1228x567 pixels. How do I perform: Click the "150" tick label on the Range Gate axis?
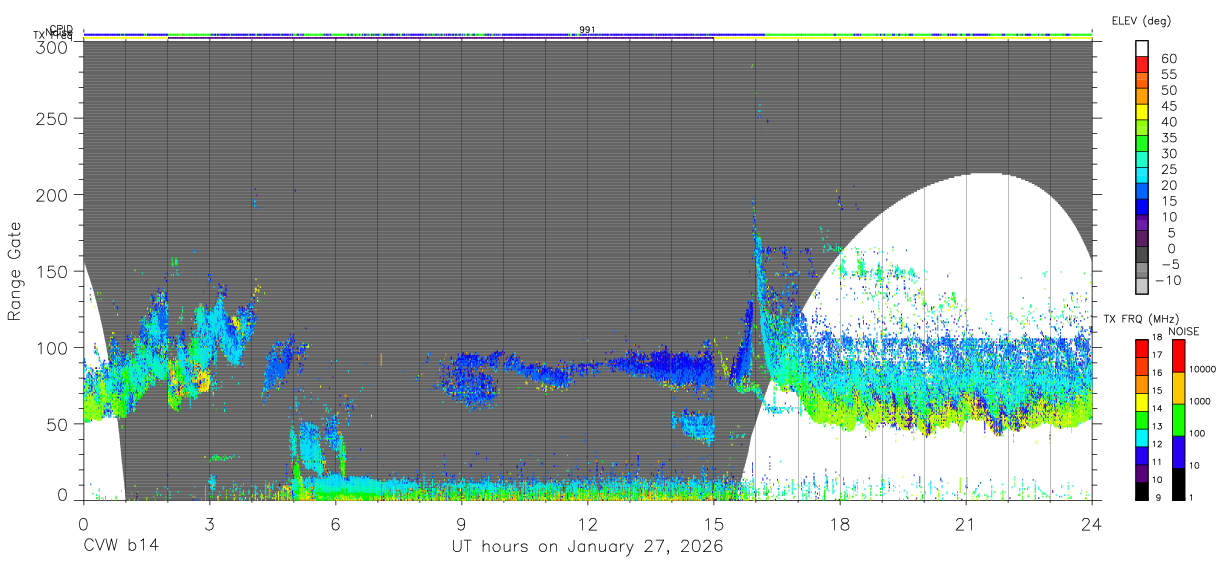tap(55, 271)
